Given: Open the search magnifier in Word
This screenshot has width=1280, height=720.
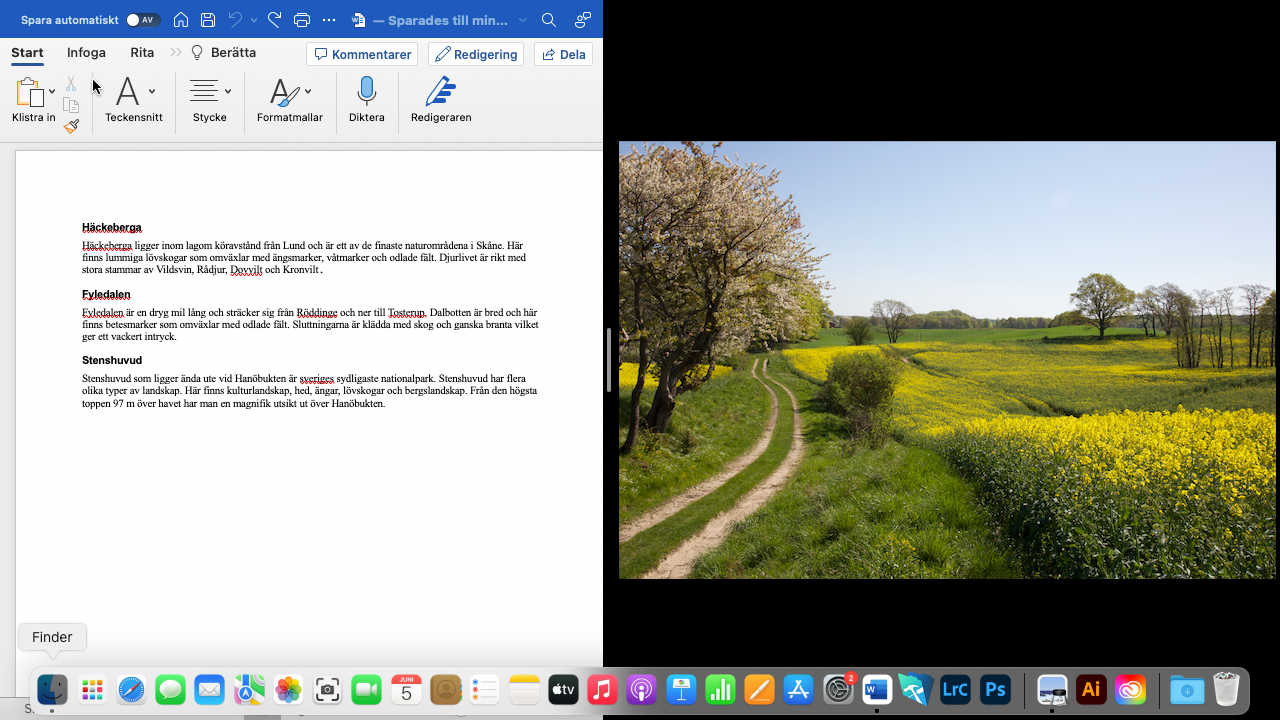Looking at the screenshot, I should coord(549,20).
